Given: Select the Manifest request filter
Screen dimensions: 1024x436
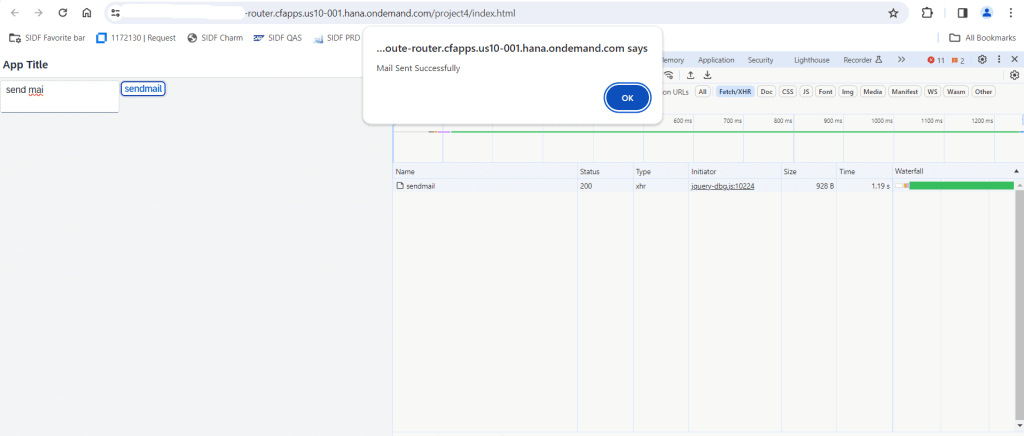Looking at the screenshot, I should [x=905, y=92].
